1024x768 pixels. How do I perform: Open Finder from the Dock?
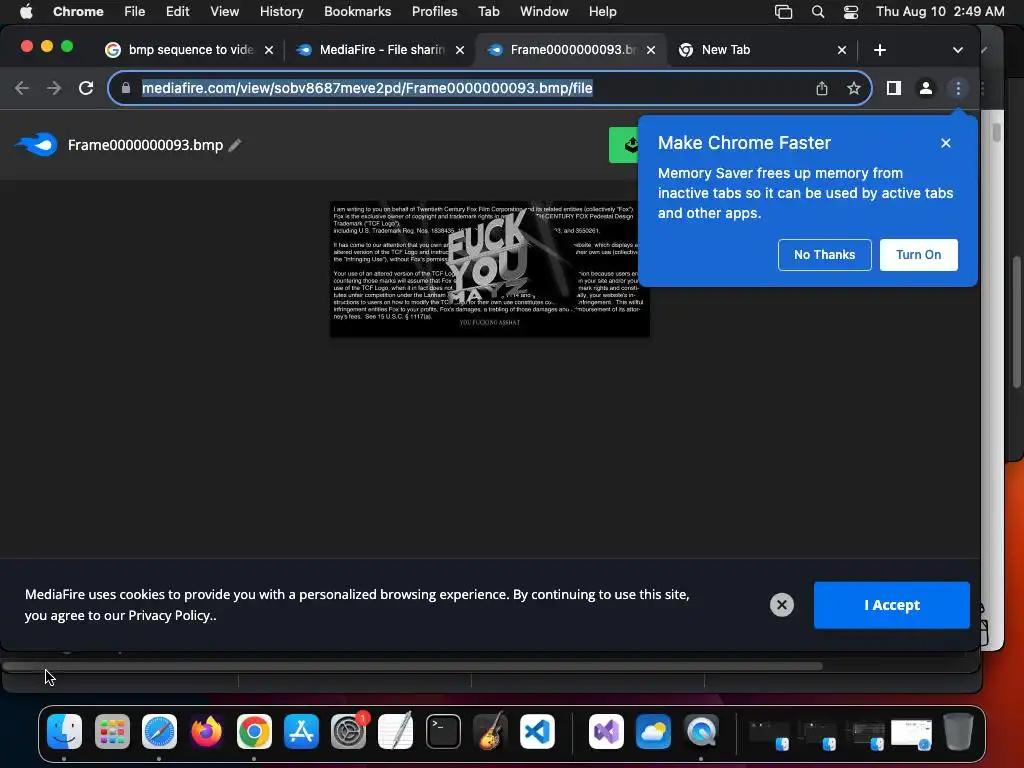click(64, 731)
